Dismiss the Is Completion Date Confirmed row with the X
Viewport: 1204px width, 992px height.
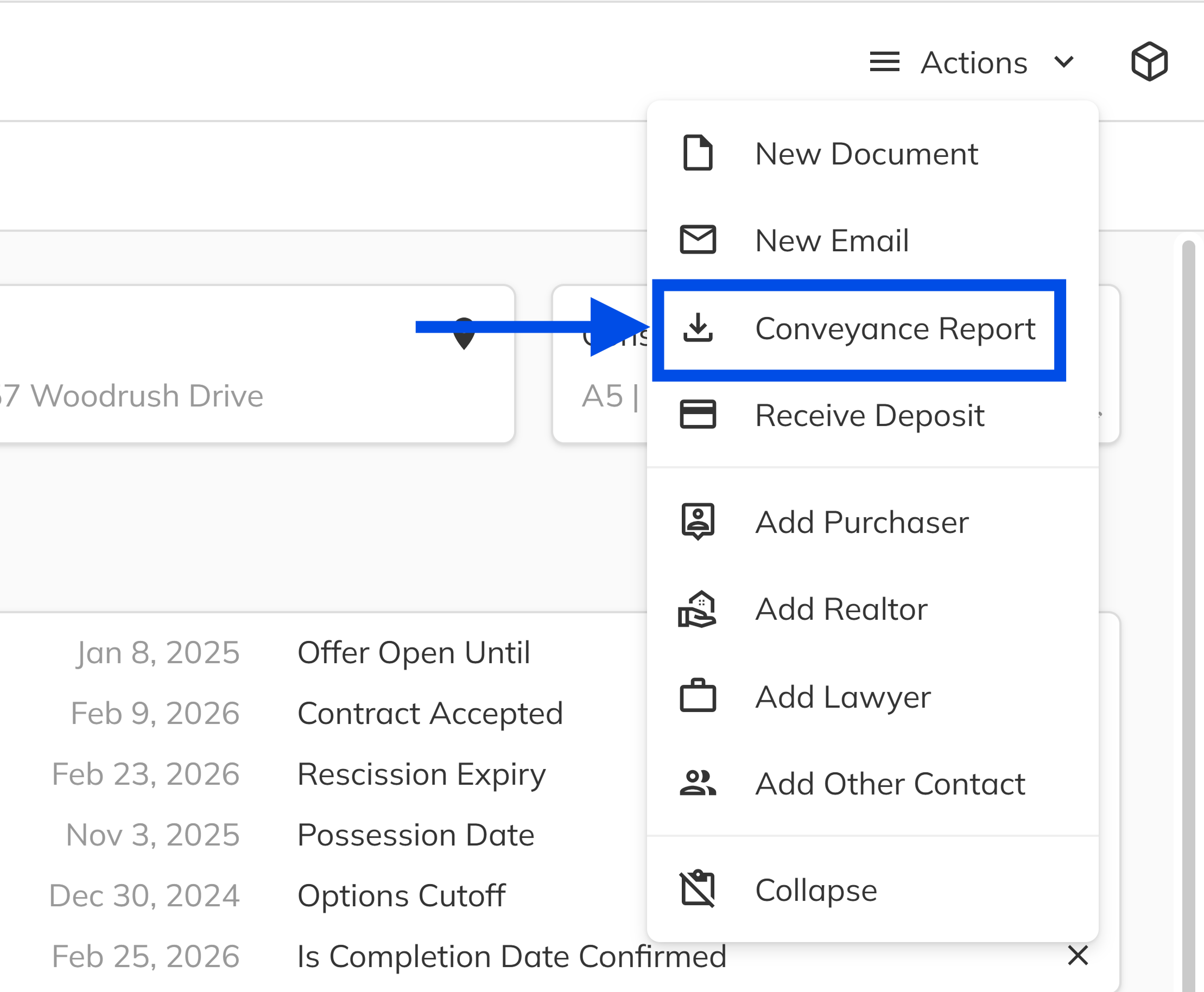[1078, 956]
